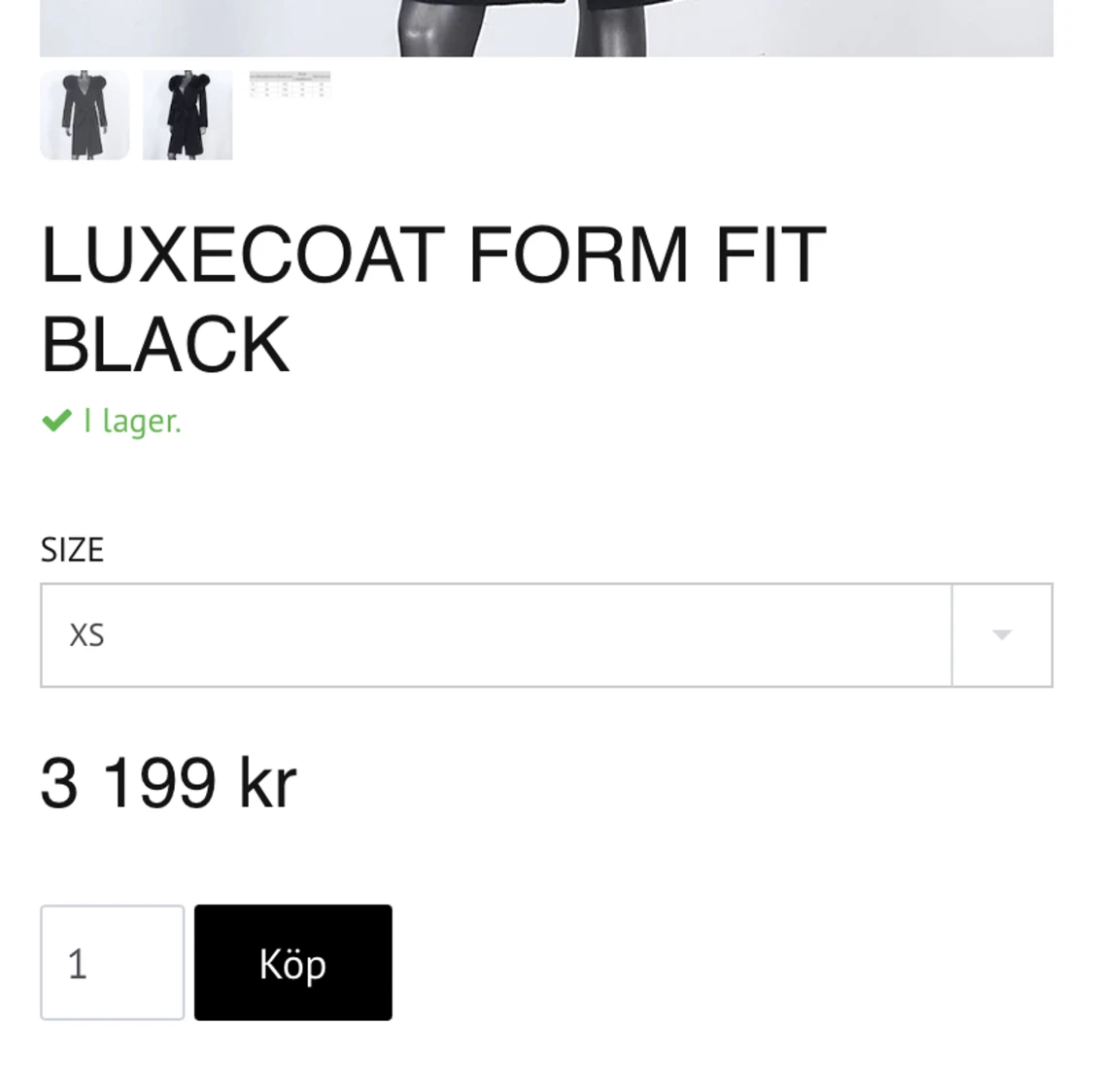
Task: Click the SIZE label above dropdown
Action: (x=72, y=550)
